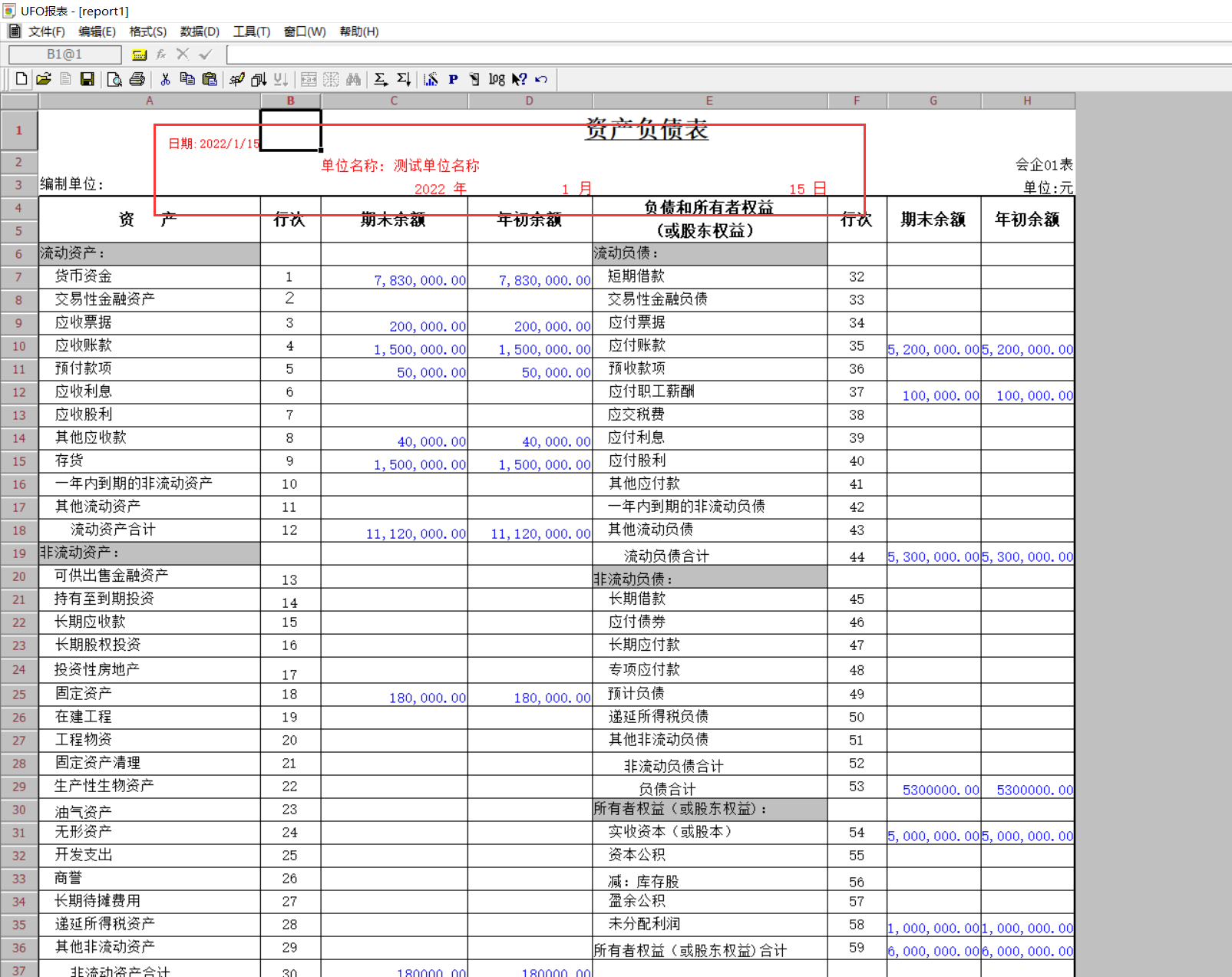Copy selection with the copy icon
Image resolution: width=1232 pixels, height=977 pixels.
[x=187, y=79]
